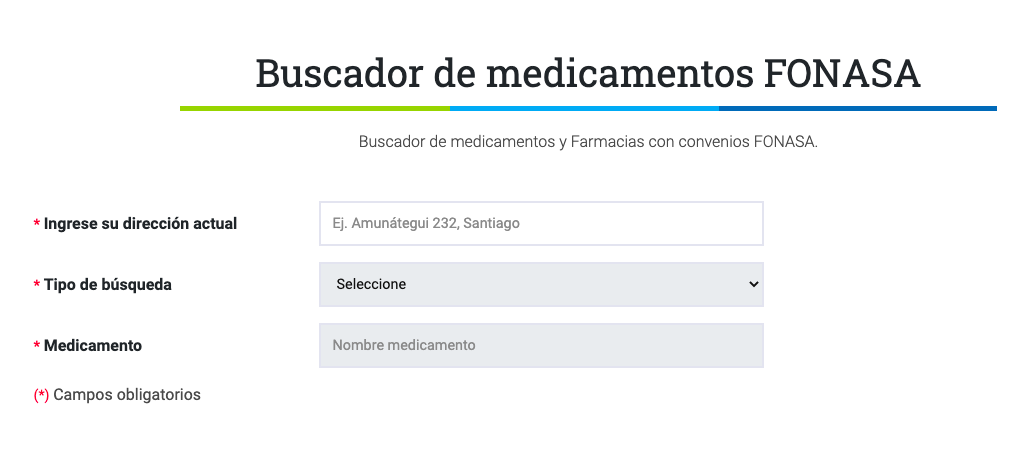
Task: Click the "Buscador de medicamentos FONASA" heading
Action: pos(587,74)
